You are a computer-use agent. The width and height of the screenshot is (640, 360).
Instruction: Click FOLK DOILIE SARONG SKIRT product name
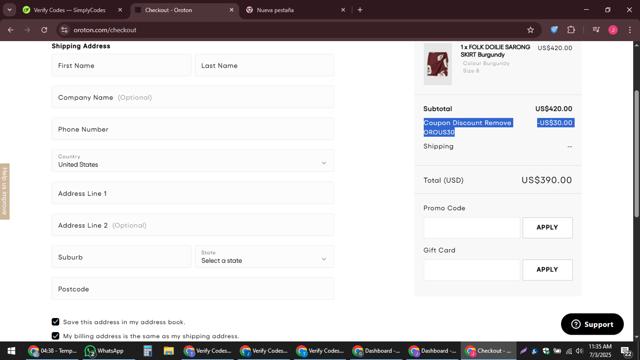pos(495,51)
